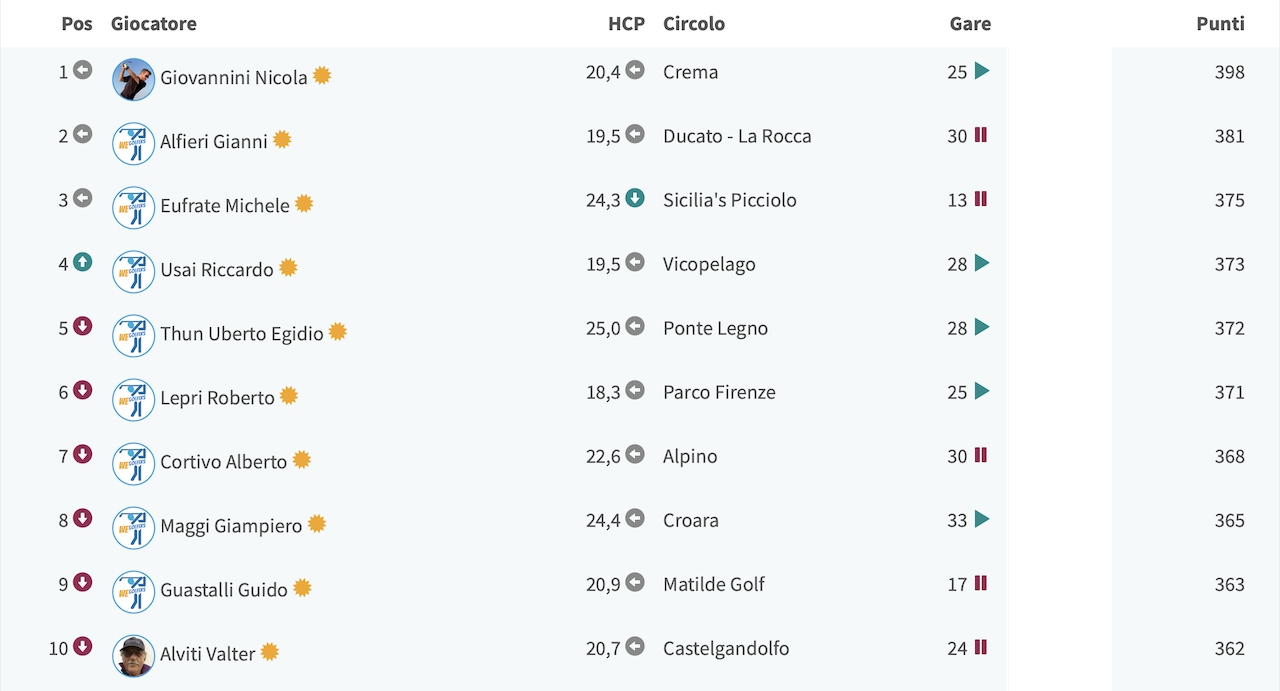Image resolution: width=1280 pixels, height=691 pixels.
Task: Click the play icon beside 33 gare
Action: click(982, 519)
